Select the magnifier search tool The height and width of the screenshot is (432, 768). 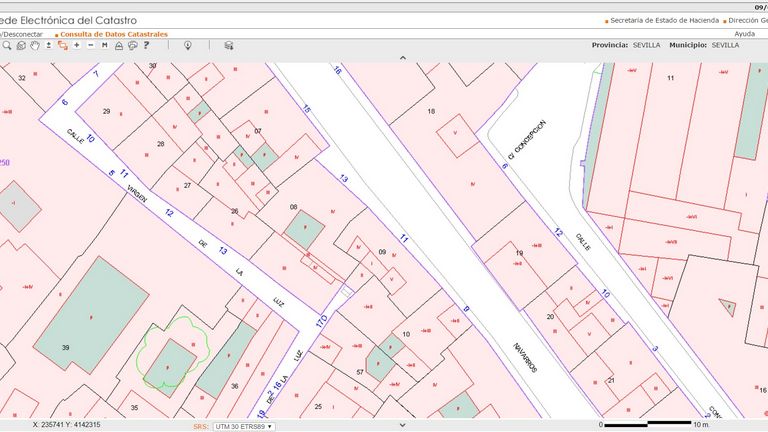click(6, 46)
